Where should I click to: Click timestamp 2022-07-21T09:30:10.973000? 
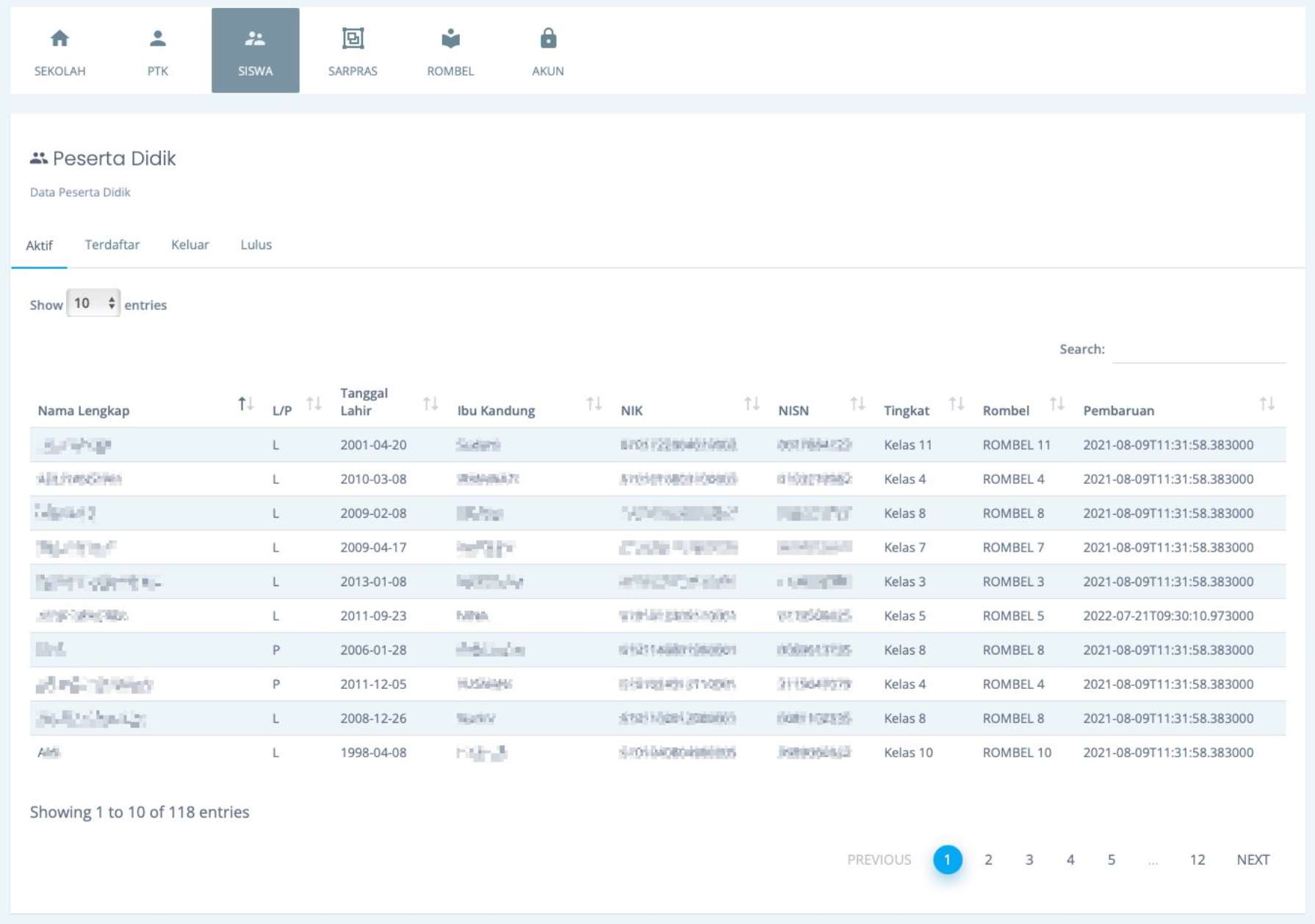[1168, 616]
